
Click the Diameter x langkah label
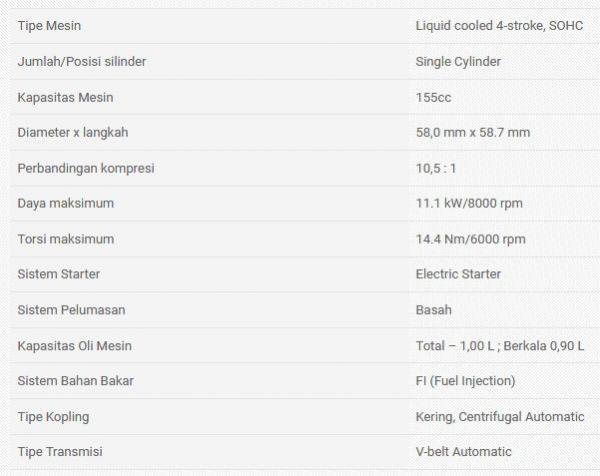coord(73,132)
